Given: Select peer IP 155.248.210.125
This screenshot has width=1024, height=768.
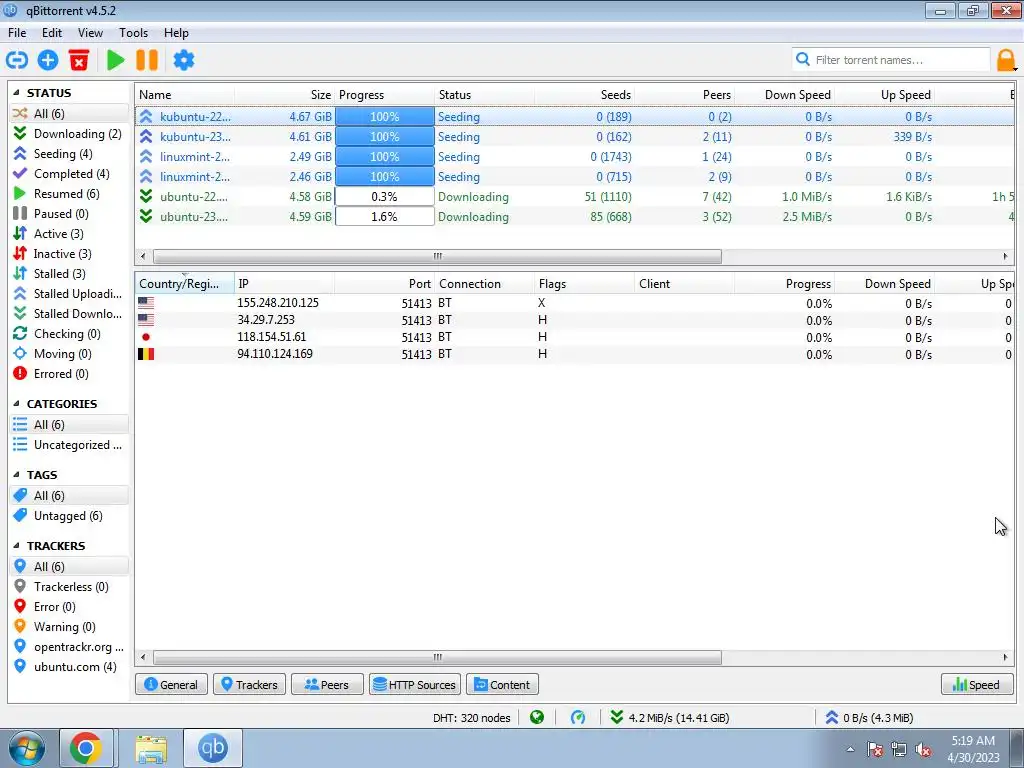Looking at the screenshot, I should click(x=278, y=303).
